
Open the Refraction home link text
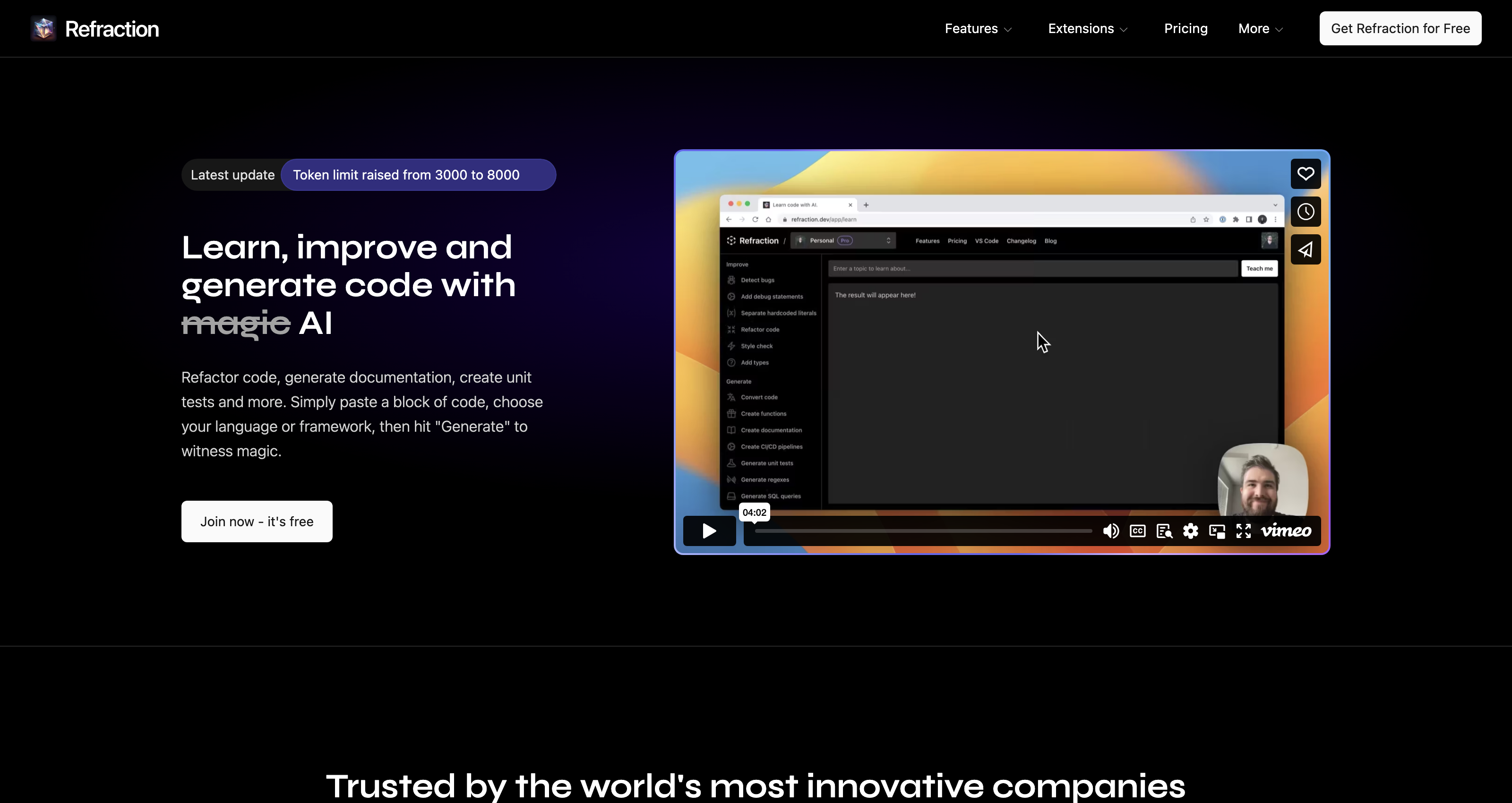point(112,29)
